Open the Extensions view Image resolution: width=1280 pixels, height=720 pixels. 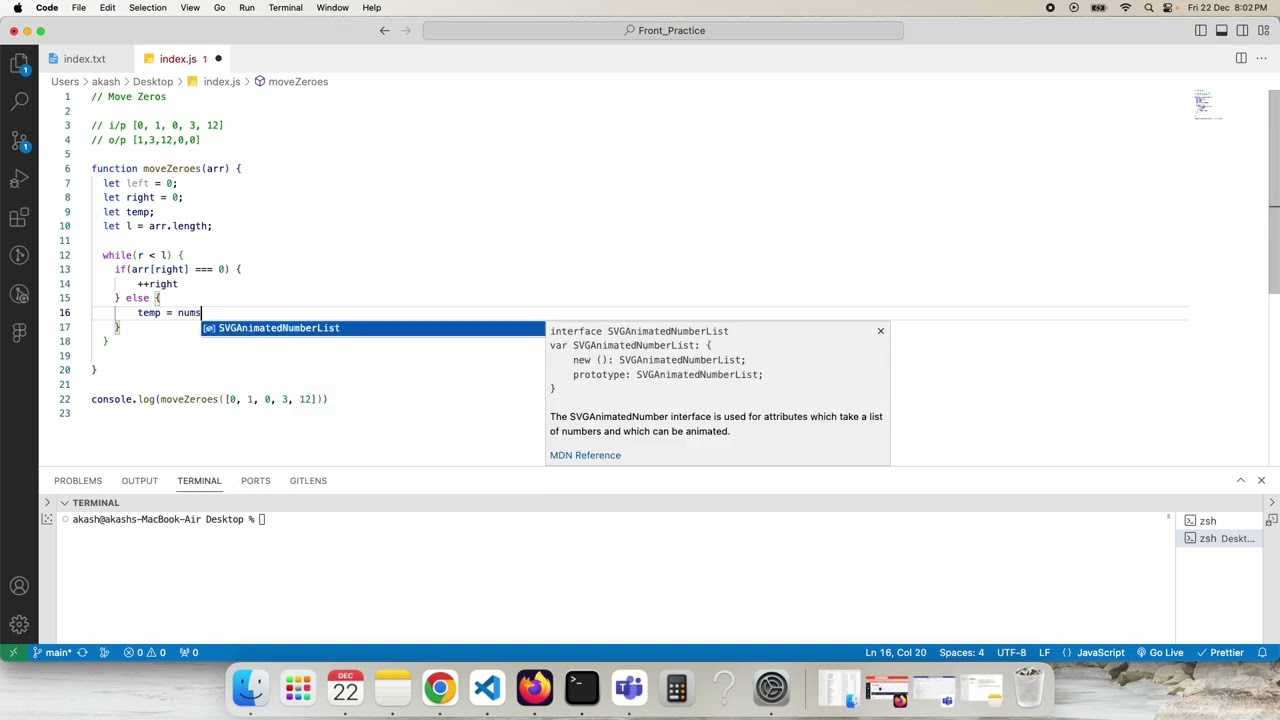point(19,218)
